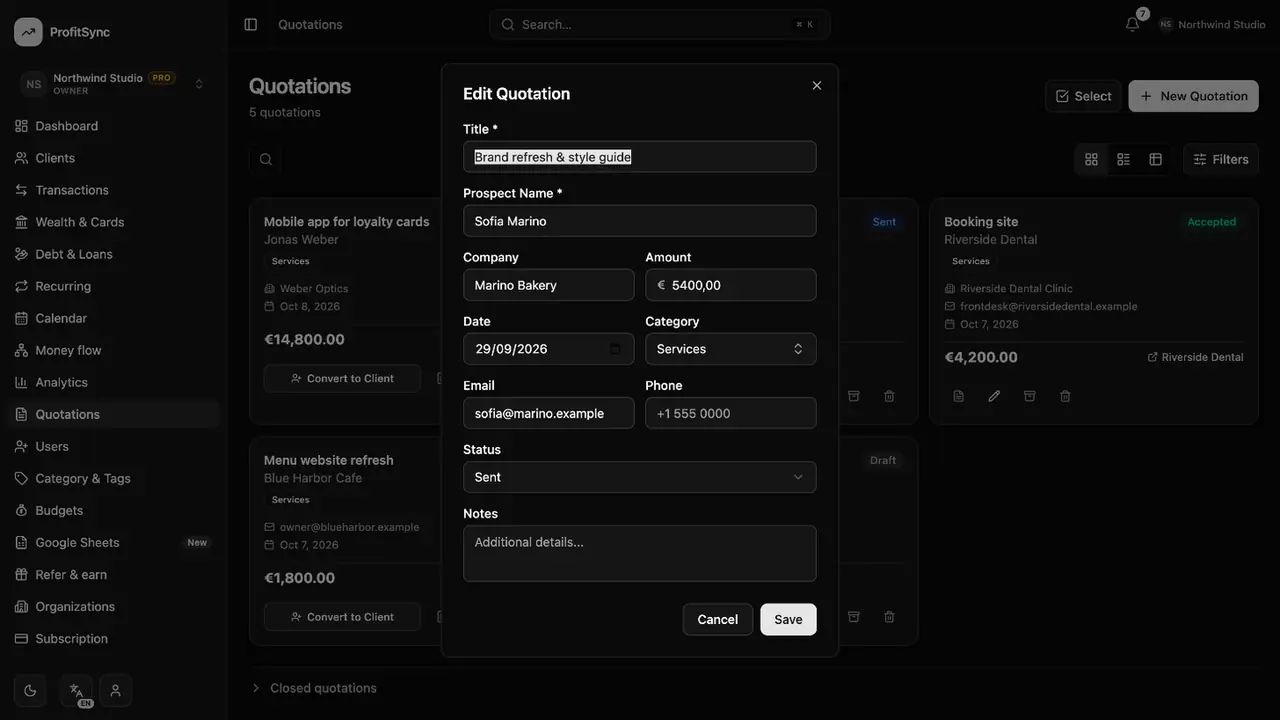
Task: Collapse the sidebar with the panel icon
Action: click(251, 24)
